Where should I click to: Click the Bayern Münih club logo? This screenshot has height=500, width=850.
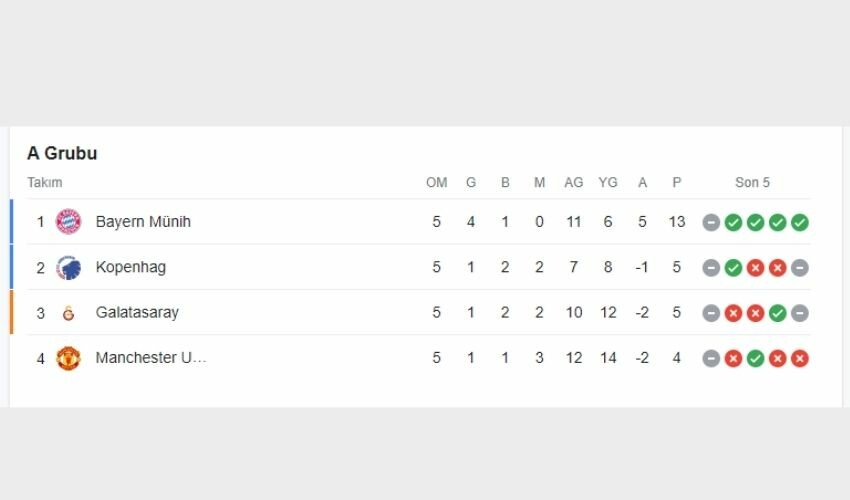click(68, 222)
